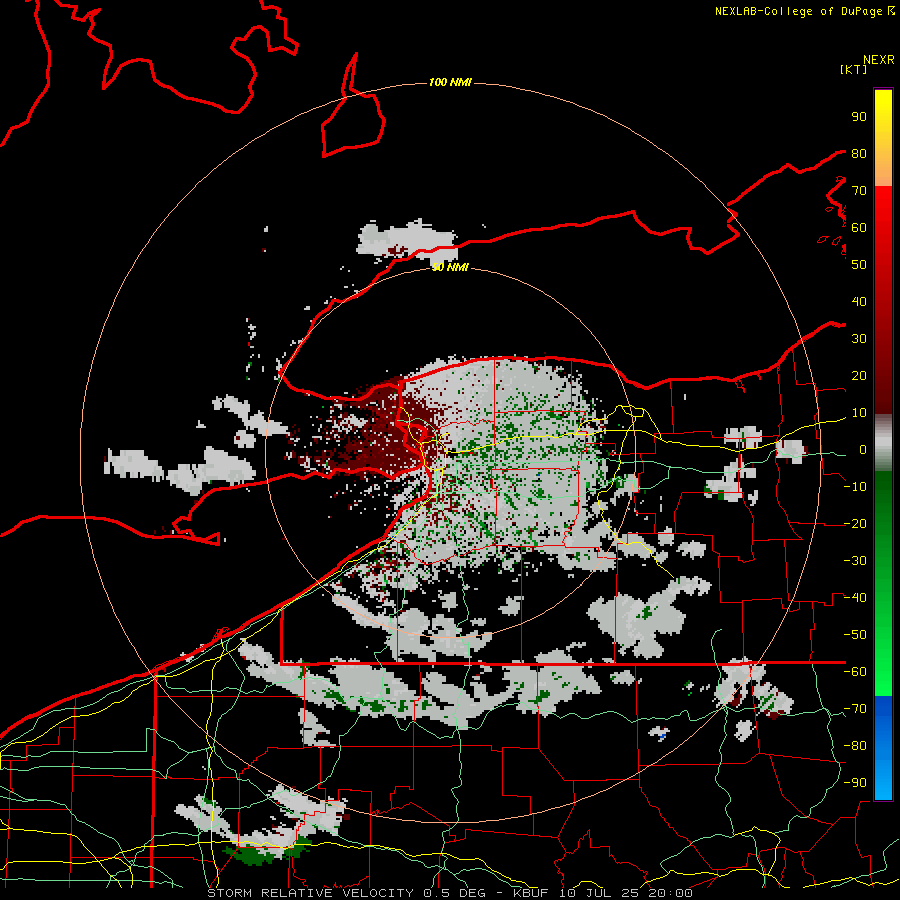Screen dimensions: 900x900
Task: Click the -70 value on velocity scale
Action: tap(855, 708)
